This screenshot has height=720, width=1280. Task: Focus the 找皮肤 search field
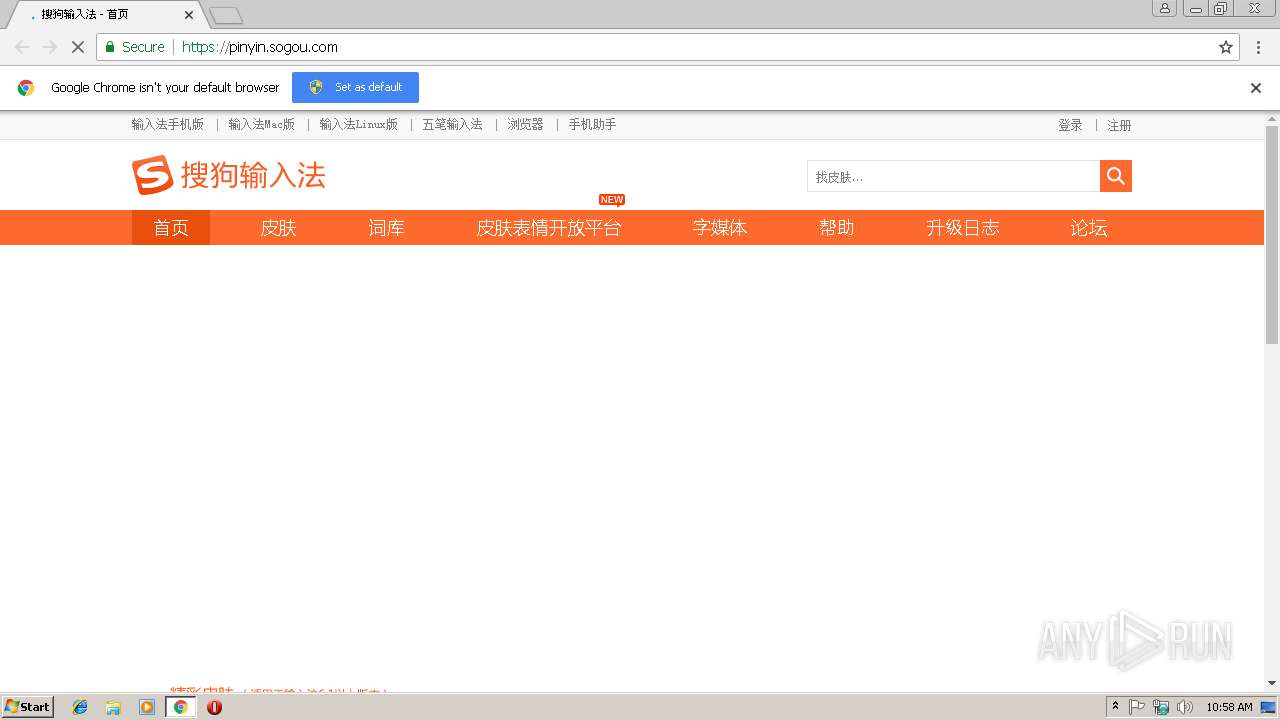953,176
